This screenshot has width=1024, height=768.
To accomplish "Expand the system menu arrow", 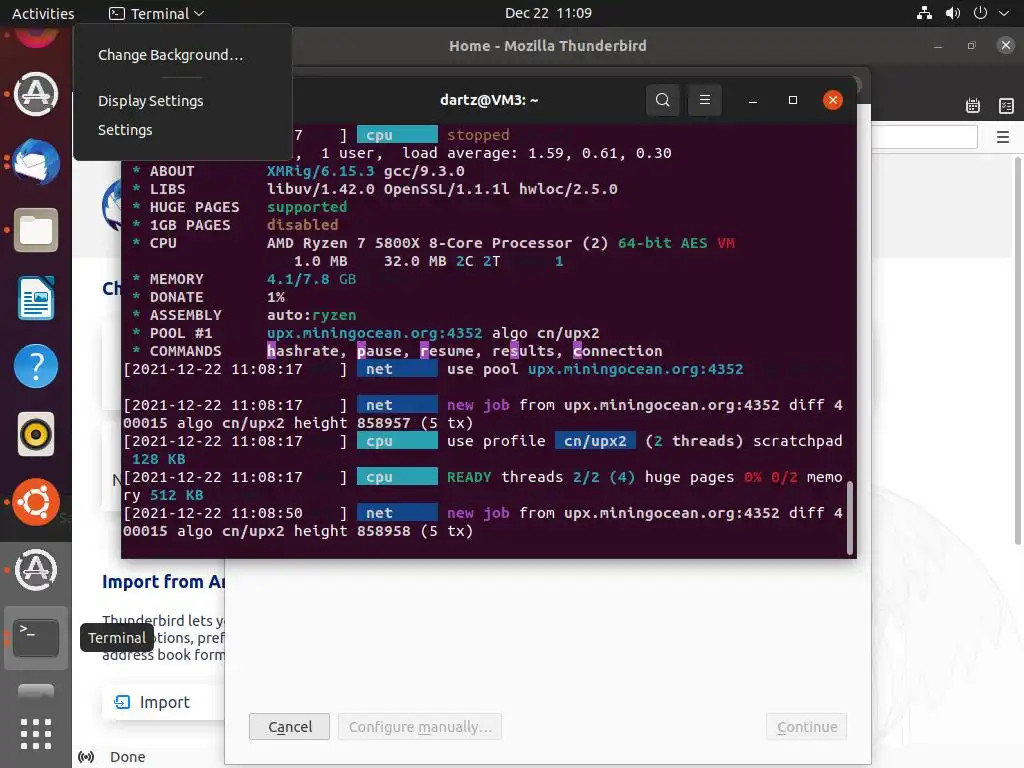I will (1004, 13).
